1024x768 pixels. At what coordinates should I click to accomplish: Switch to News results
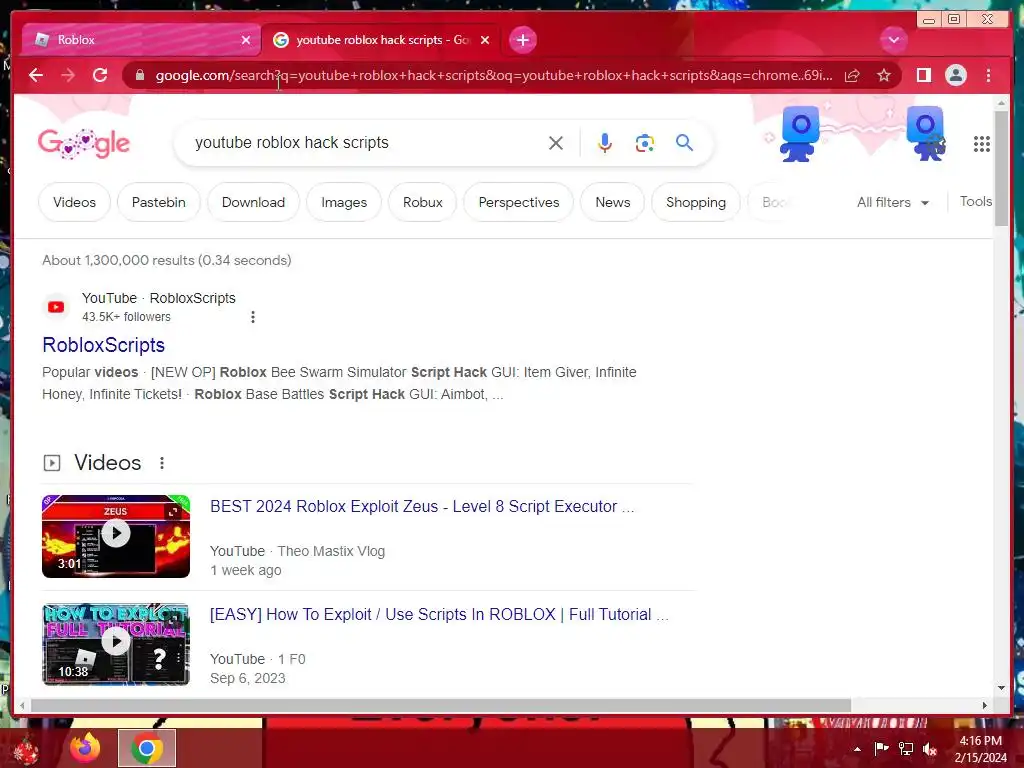[613, 202]
